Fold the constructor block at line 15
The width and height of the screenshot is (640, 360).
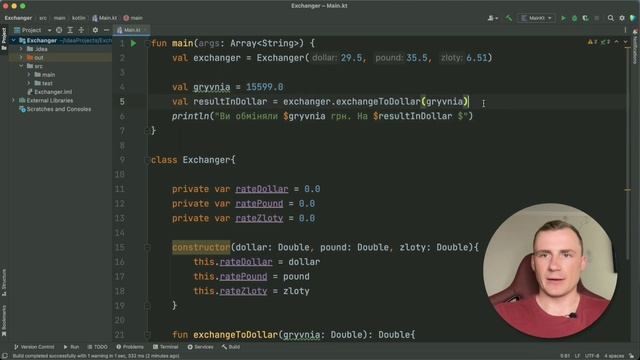coord(147,247)
